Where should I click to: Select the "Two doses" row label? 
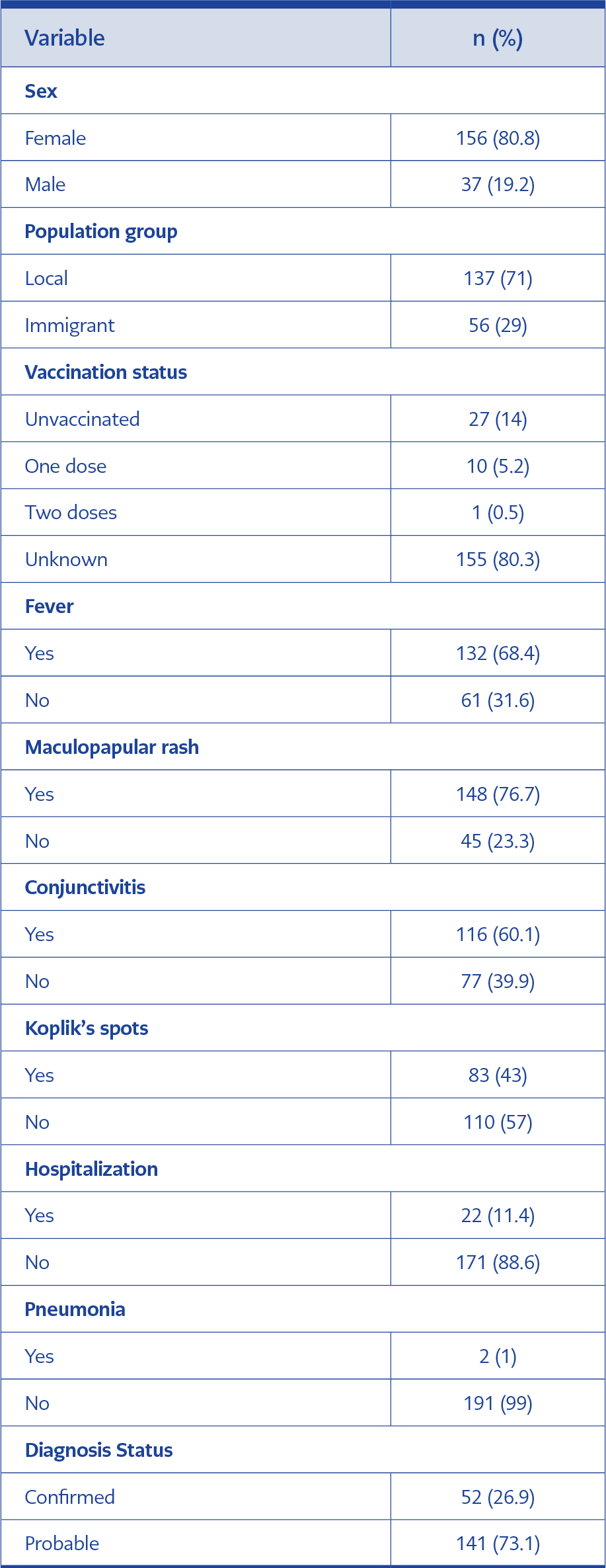click(71, 513)
